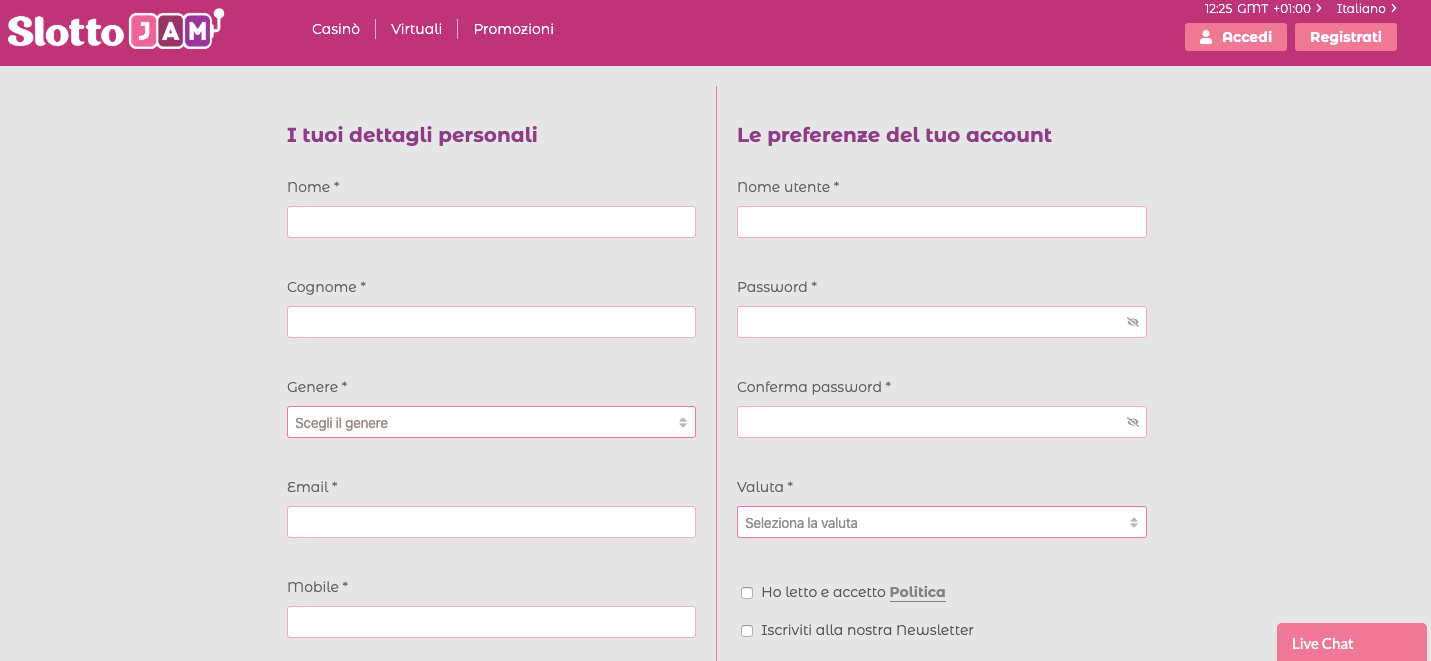The width and height of the screenshot is (1431, 661).
Task: Click the person icon in Accedi button
Action: click(1204, 36)
